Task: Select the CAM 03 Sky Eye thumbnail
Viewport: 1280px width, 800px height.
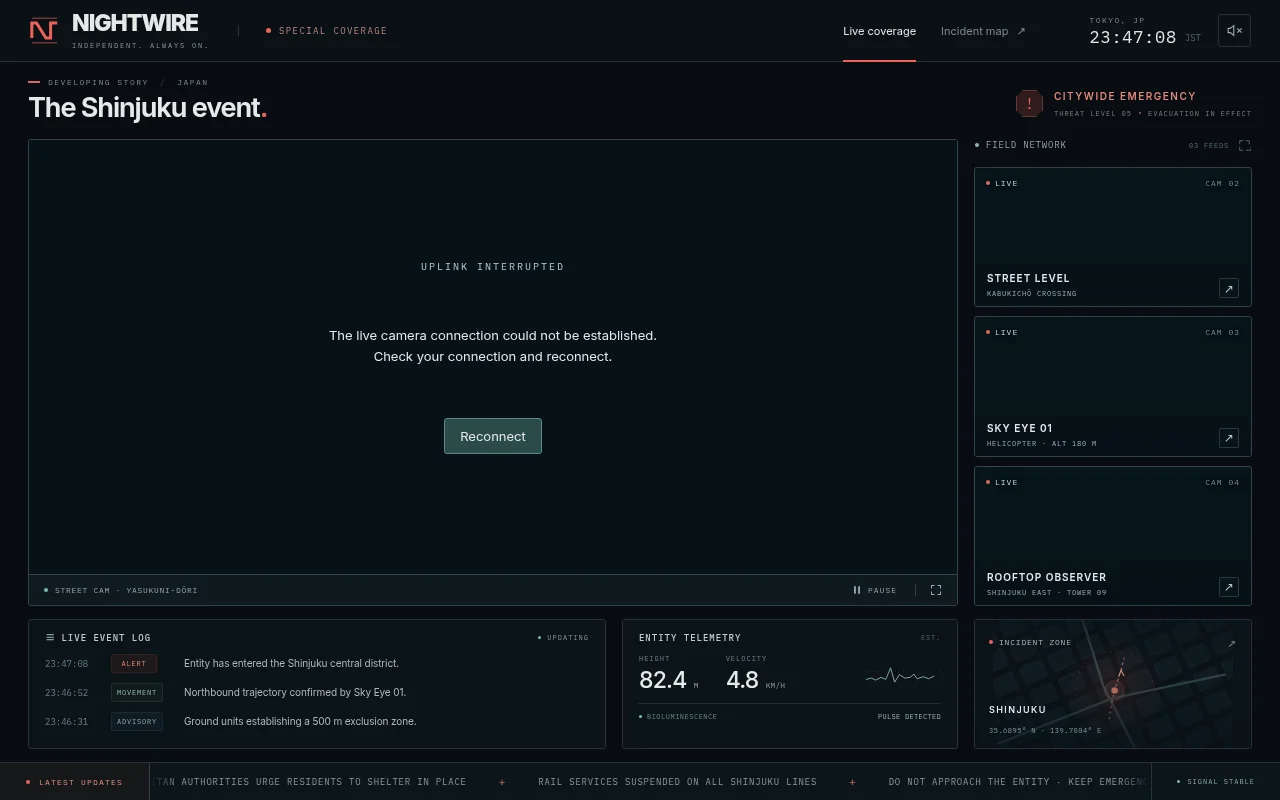Action: point(1113,386)
